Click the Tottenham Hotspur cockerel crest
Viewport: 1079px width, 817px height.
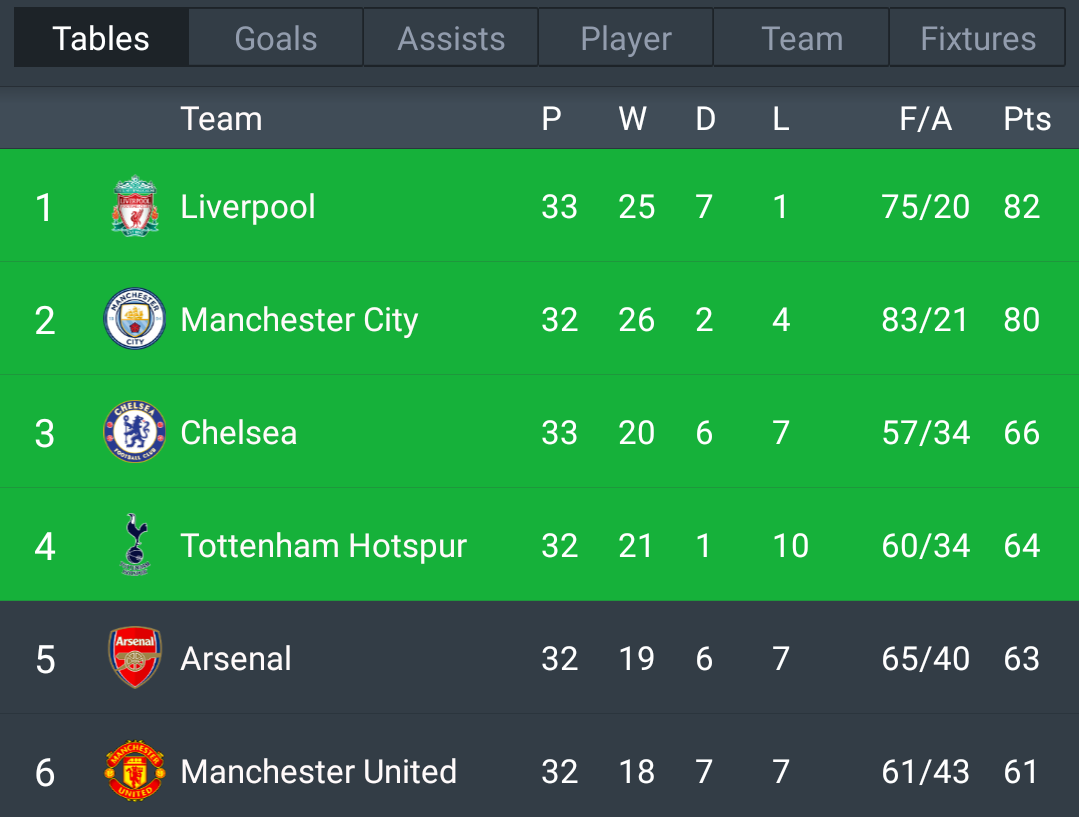[135, 544]
